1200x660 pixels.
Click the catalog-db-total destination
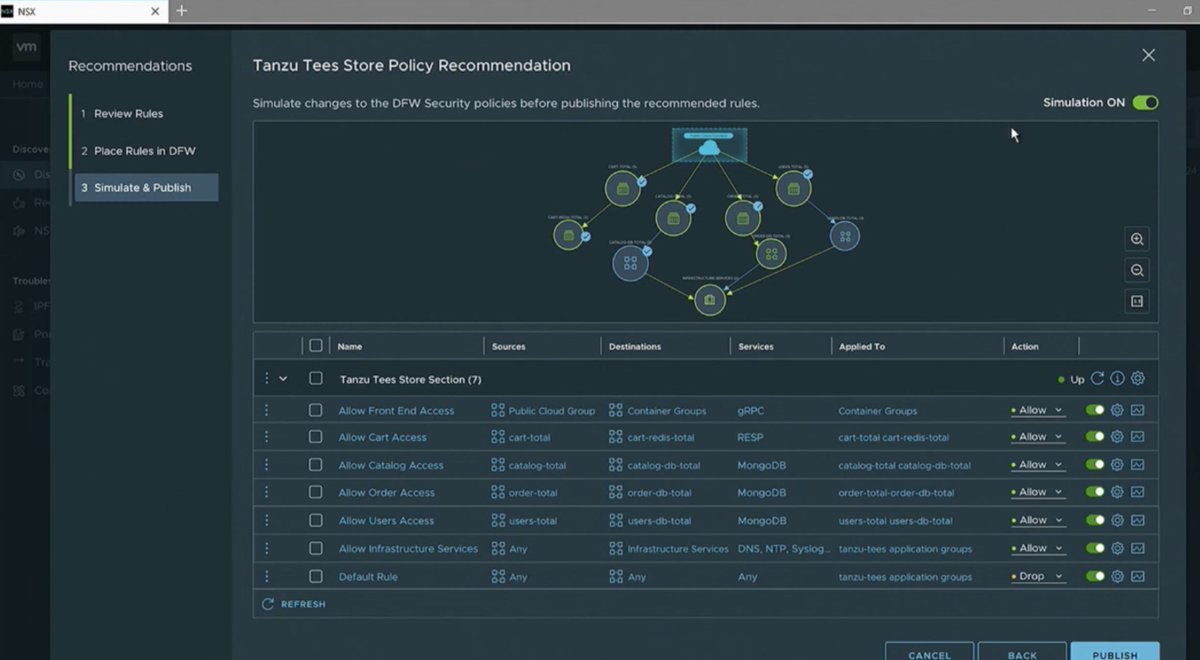[654, 465]
